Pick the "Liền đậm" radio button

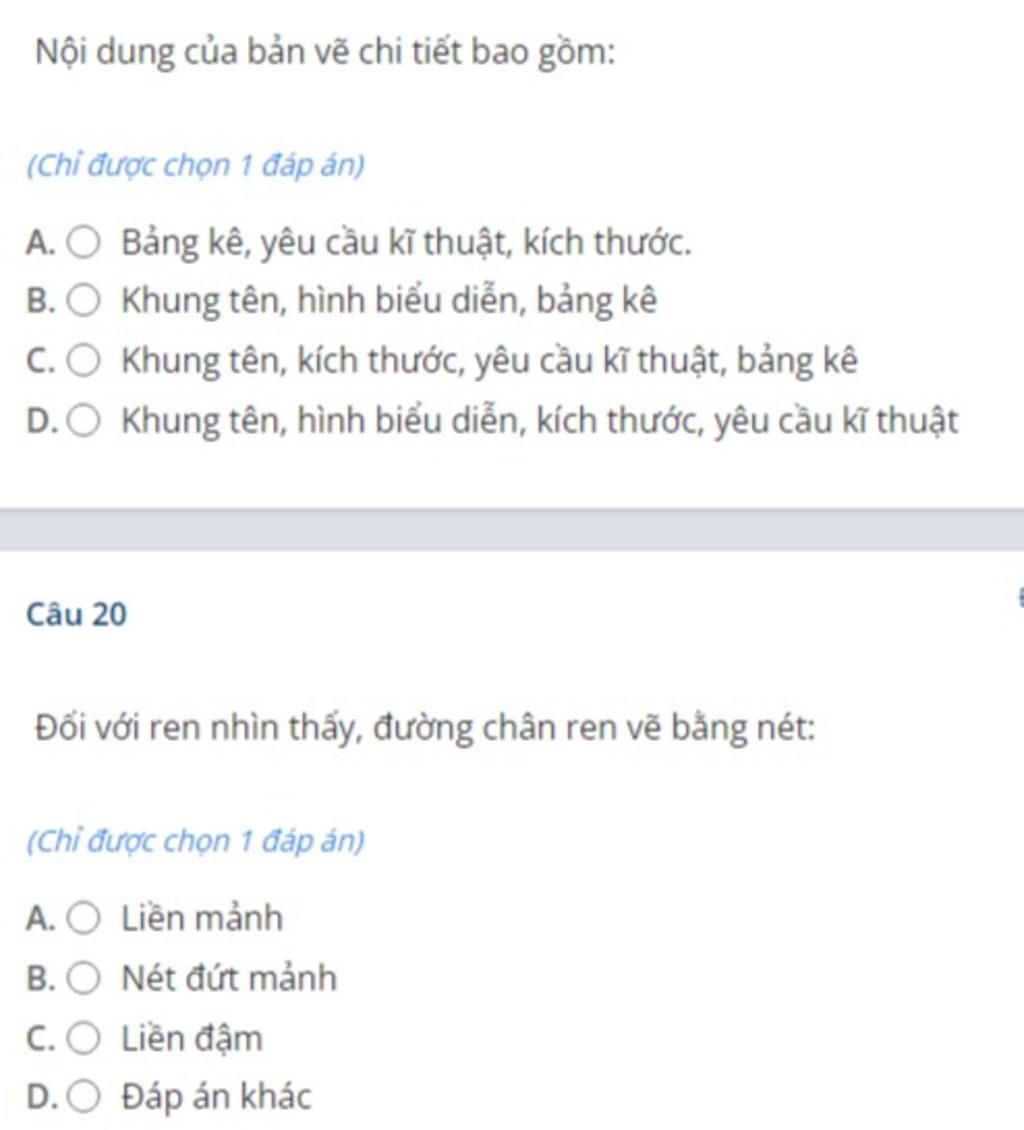pyautogui.click(x=83, y=1038)
